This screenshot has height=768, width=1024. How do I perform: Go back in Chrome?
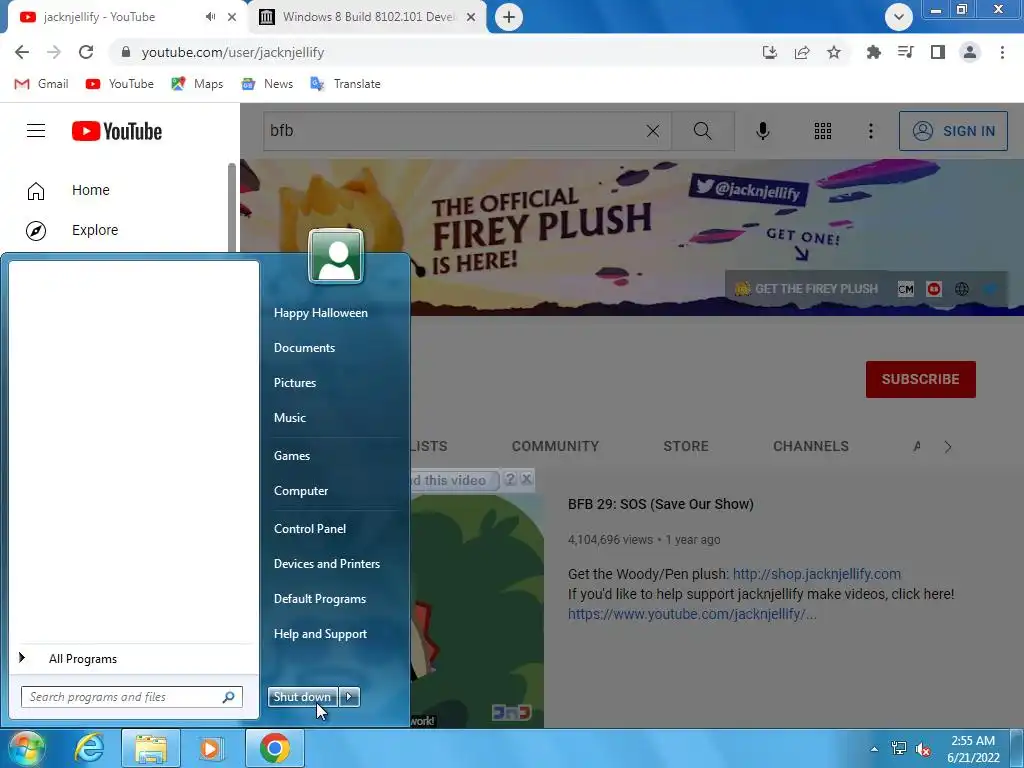(x=22, y=52)
